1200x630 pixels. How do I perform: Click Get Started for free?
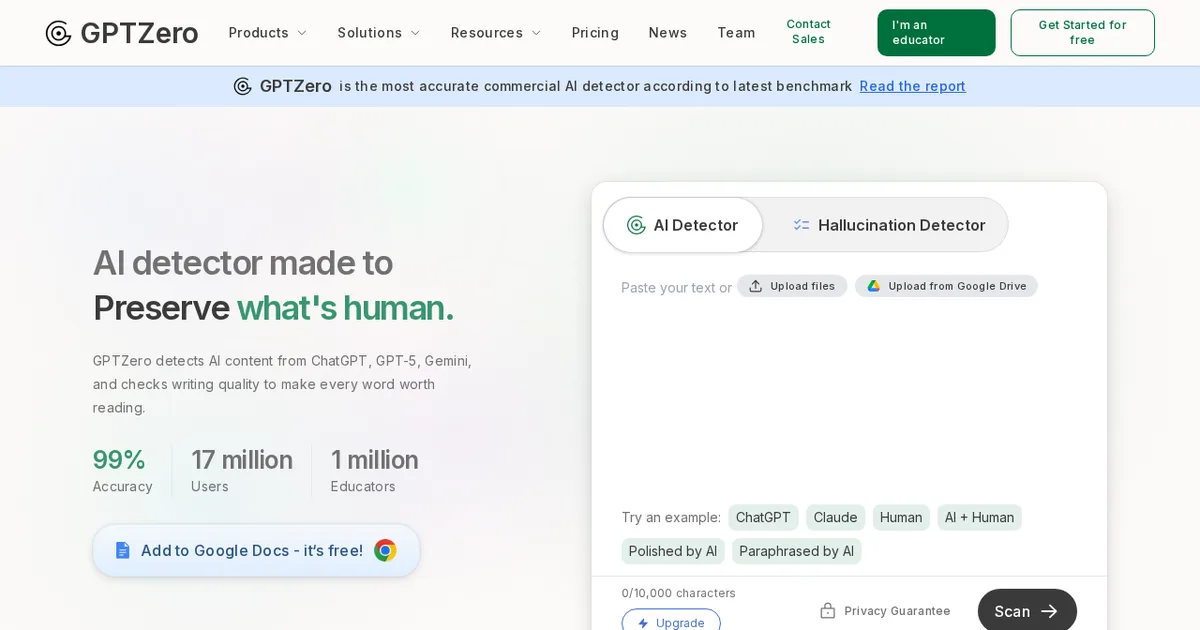[1082, 33]
